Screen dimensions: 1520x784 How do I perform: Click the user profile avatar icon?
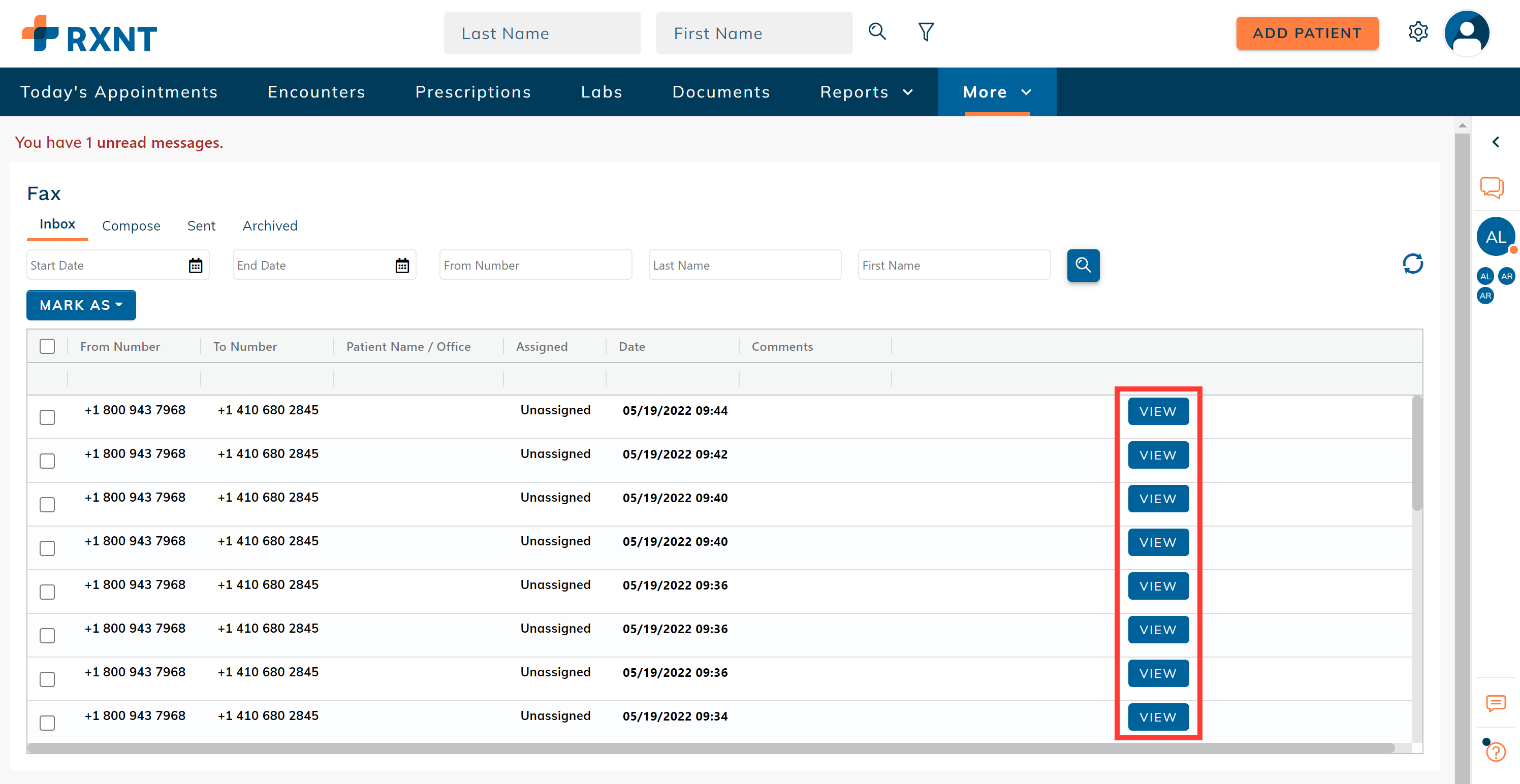[1467, 33]
